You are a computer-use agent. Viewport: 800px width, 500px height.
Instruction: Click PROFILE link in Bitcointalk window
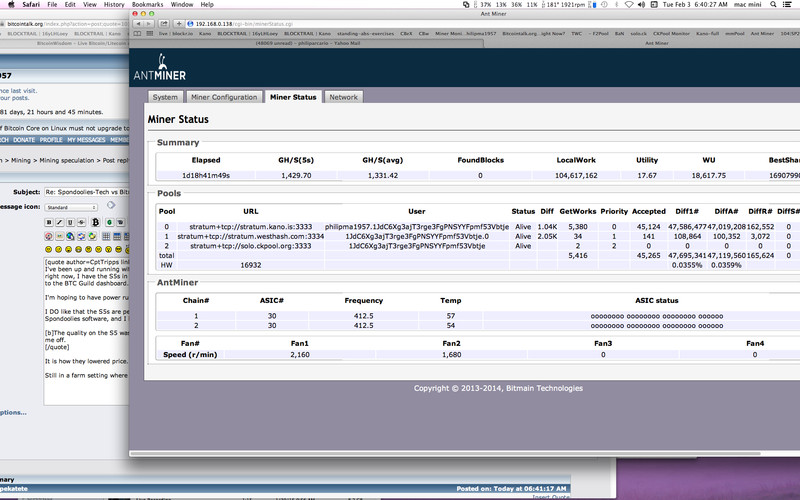tap(51, 140)
